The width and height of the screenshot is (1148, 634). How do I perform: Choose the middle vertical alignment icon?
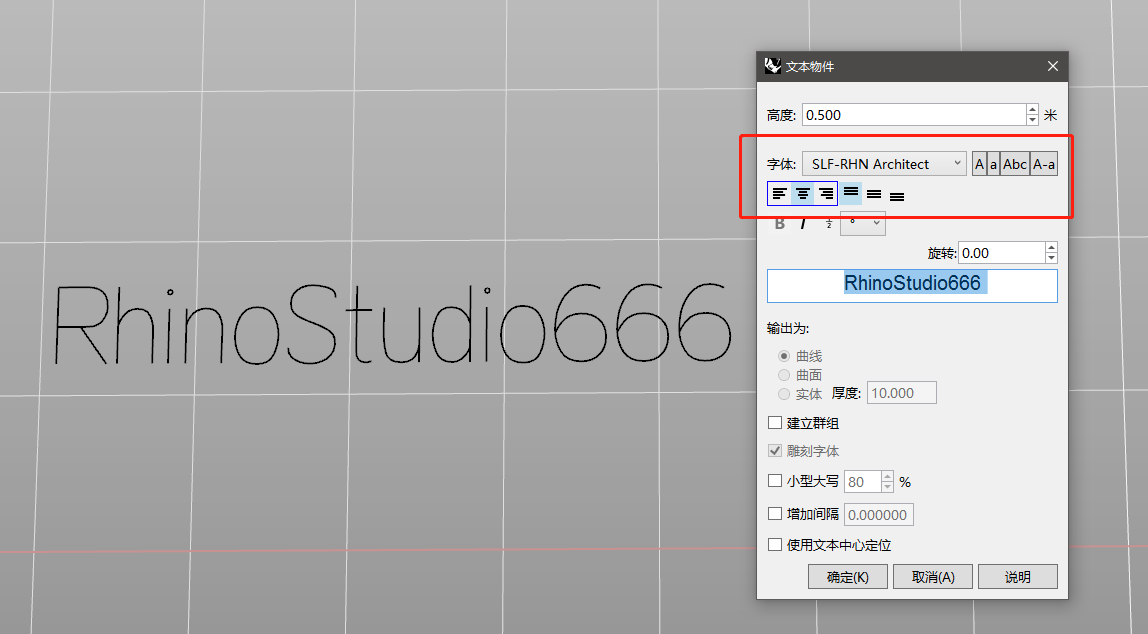pyautogui.click(x=873, y=194)
